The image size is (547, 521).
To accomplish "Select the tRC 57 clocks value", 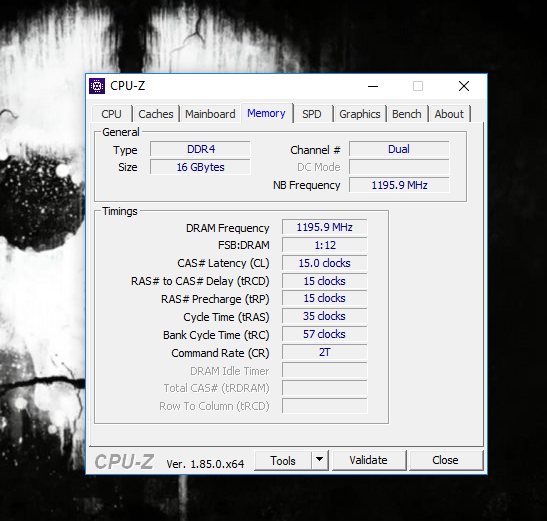I will tap(324, 334).
